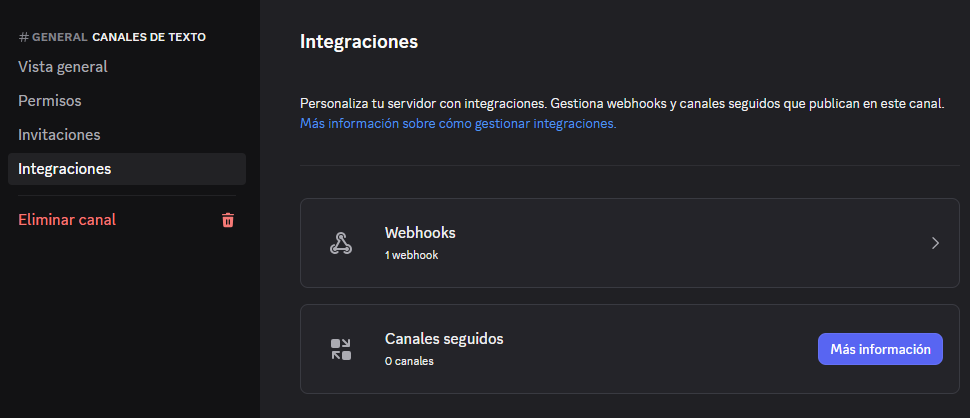Select Integraciones in the sidebar

coord(127,169)
